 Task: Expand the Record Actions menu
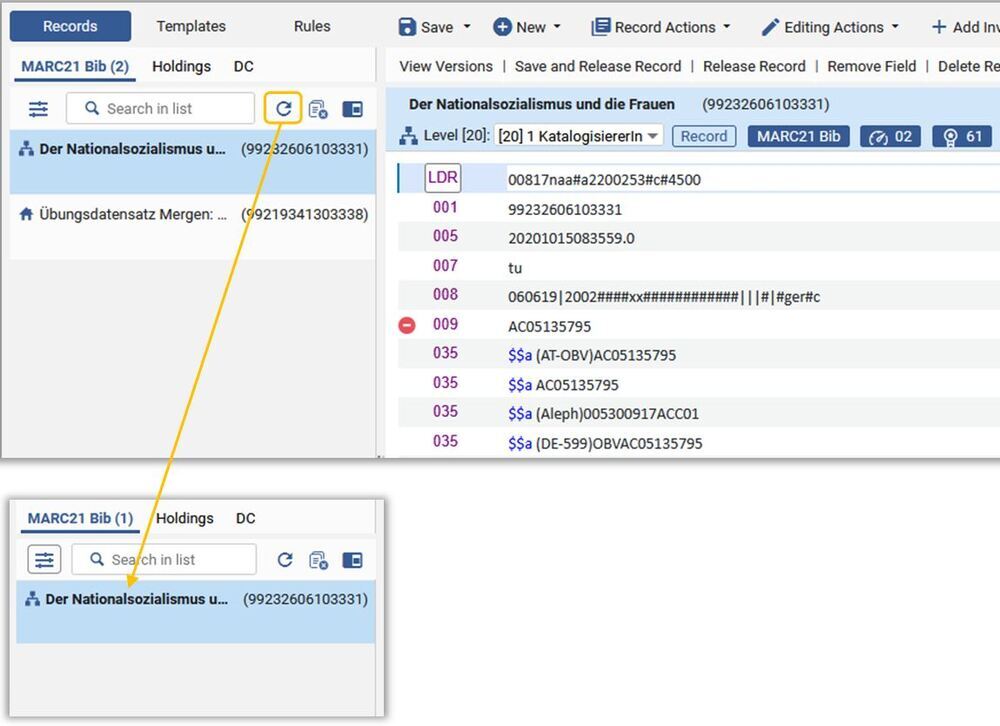(x=661, y=27)
